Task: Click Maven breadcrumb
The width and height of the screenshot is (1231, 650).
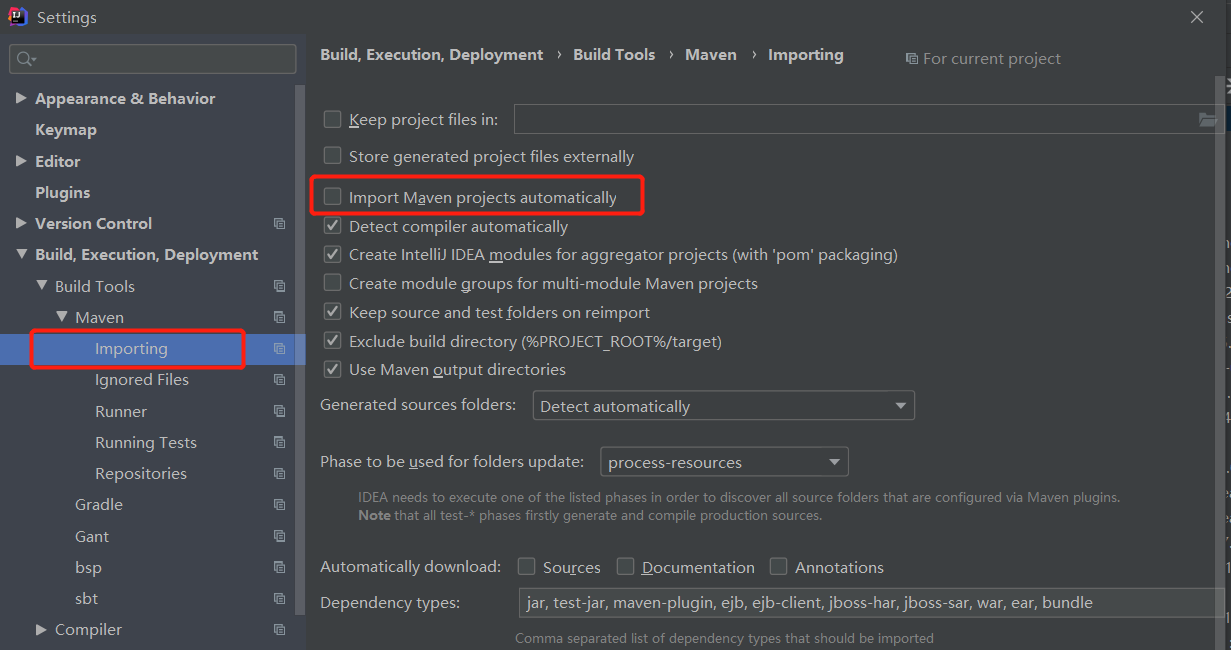Action: pos(711,55)
